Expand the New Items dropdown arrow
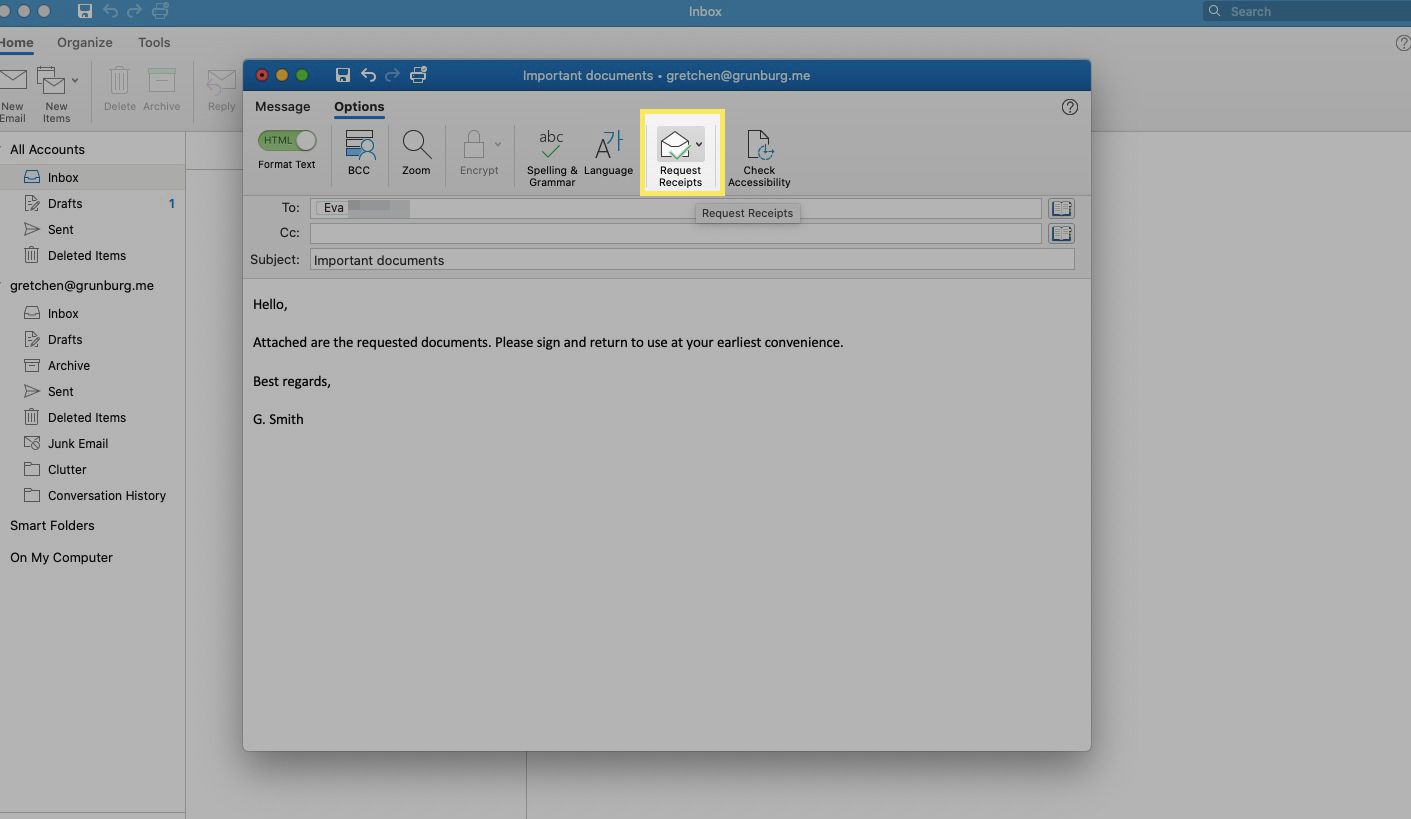 75,81
